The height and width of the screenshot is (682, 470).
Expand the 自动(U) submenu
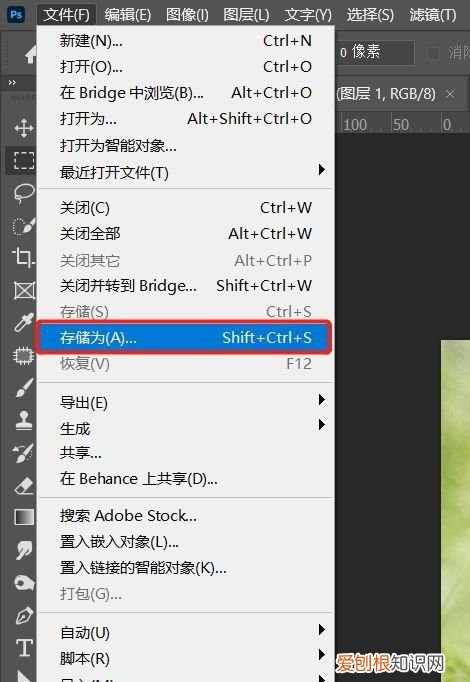pyautogui.click(x=186, y=632)
